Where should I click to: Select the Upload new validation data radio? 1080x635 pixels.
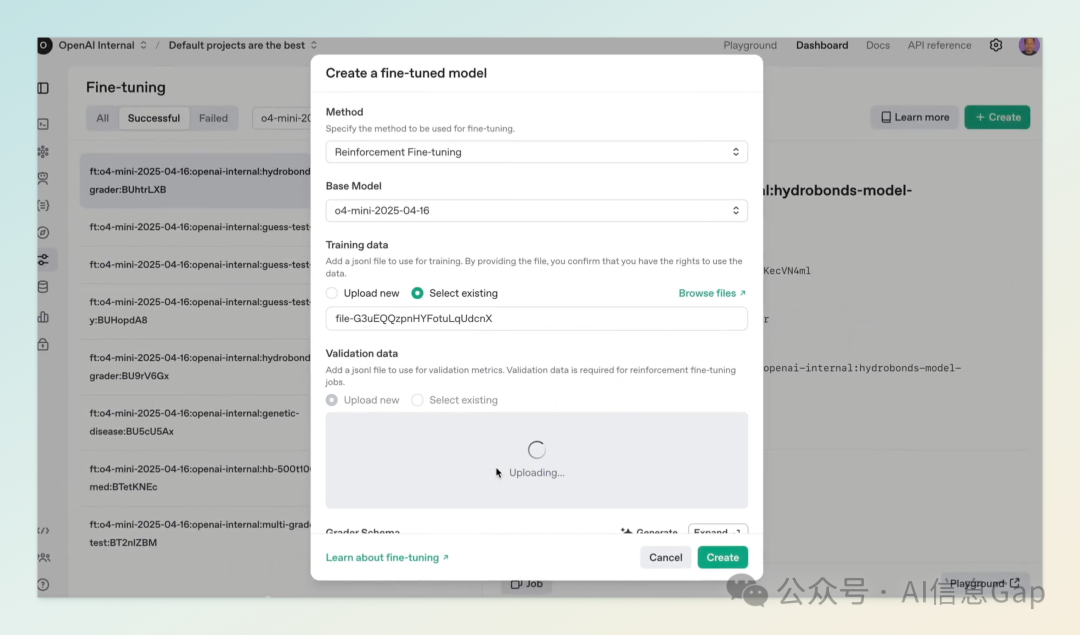[x=332, y=400]
